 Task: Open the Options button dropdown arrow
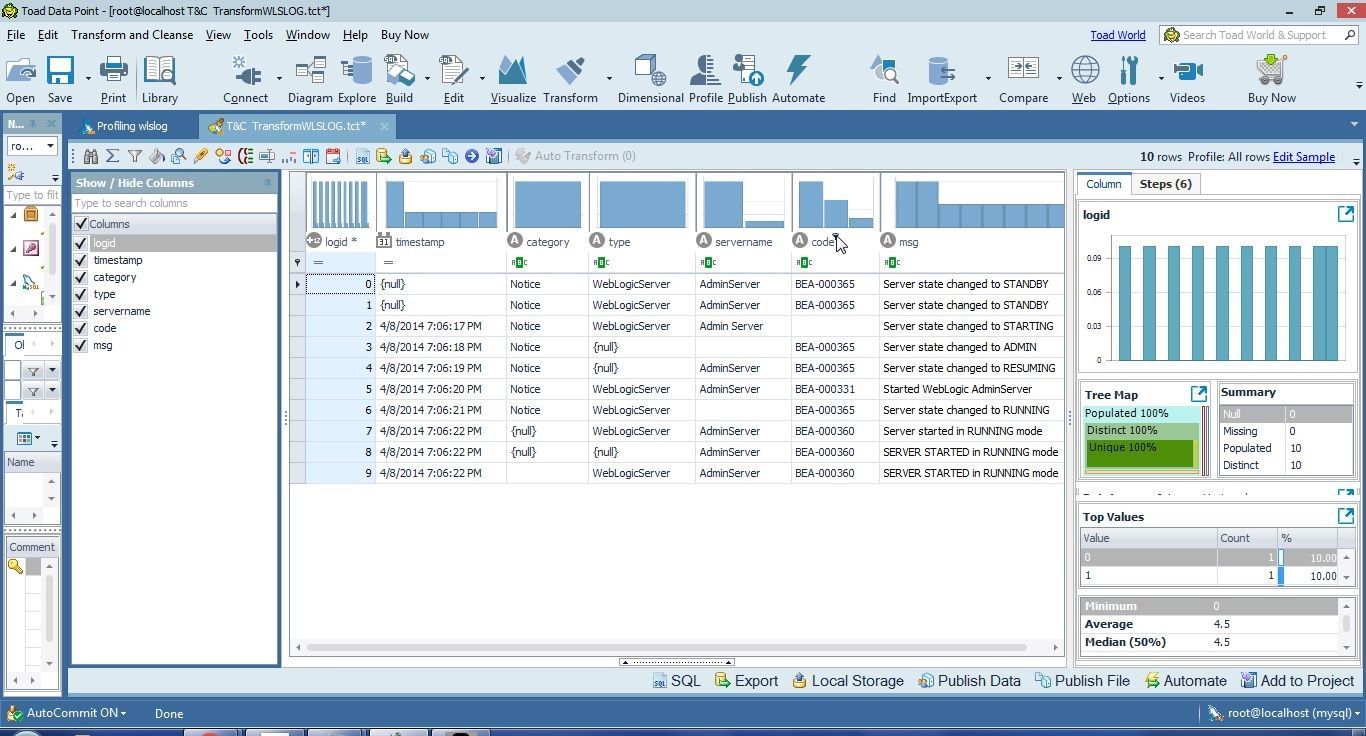tap(1161, 78)
